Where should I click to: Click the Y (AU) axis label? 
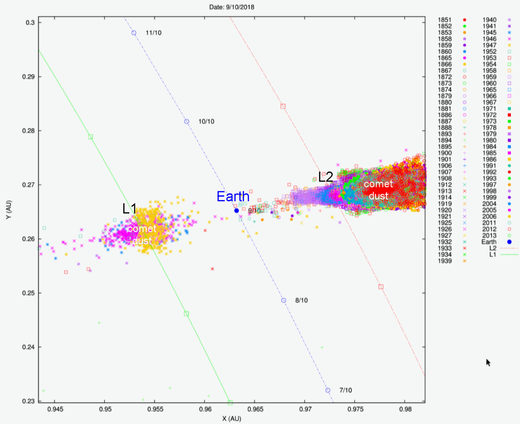9,209
